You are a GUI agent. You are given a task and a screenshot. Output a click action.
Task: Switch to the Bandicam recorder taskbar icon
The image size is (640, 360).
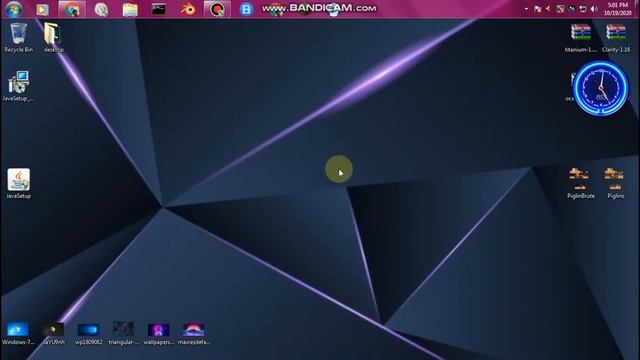(217, 9)
